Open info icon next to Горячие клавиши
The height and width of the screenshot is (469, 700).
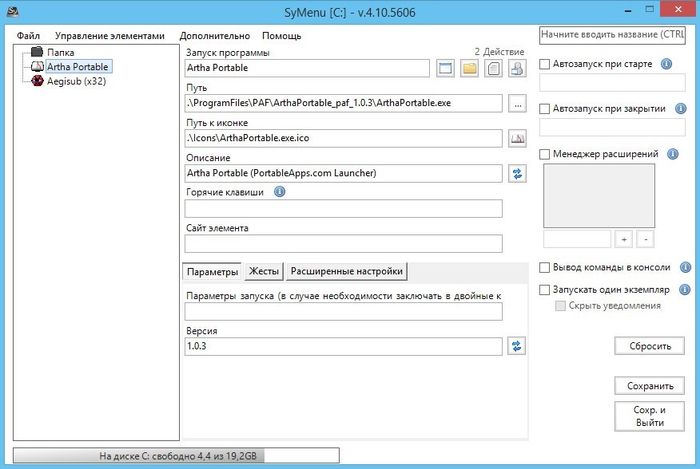click(279, 192)
